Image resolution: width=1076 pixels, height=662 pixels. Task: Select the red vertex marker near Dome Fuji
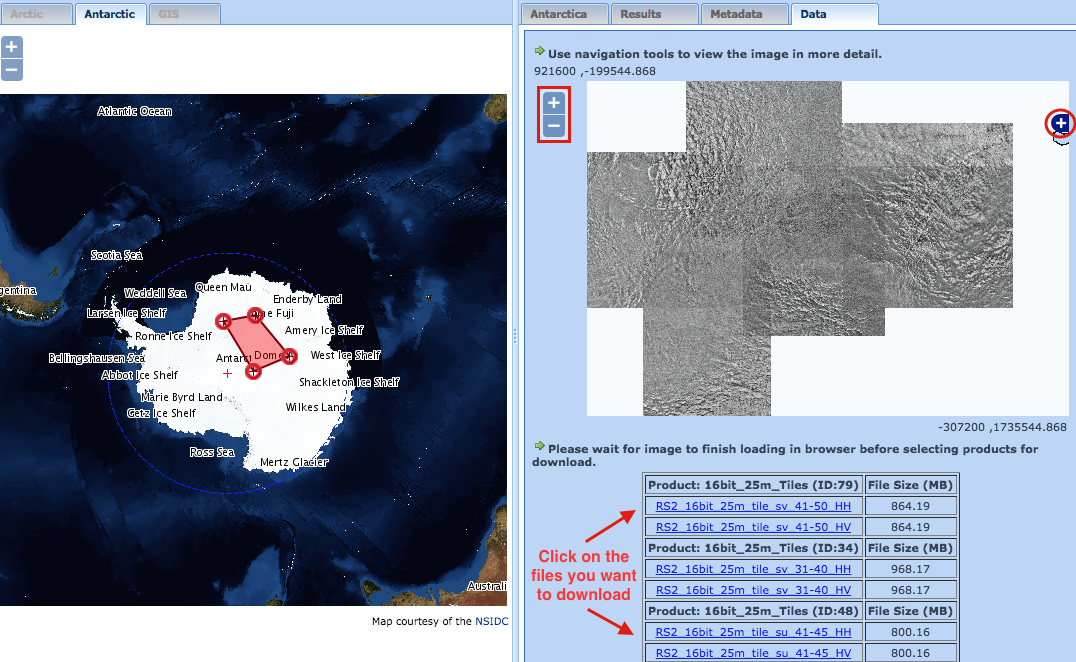256,314
